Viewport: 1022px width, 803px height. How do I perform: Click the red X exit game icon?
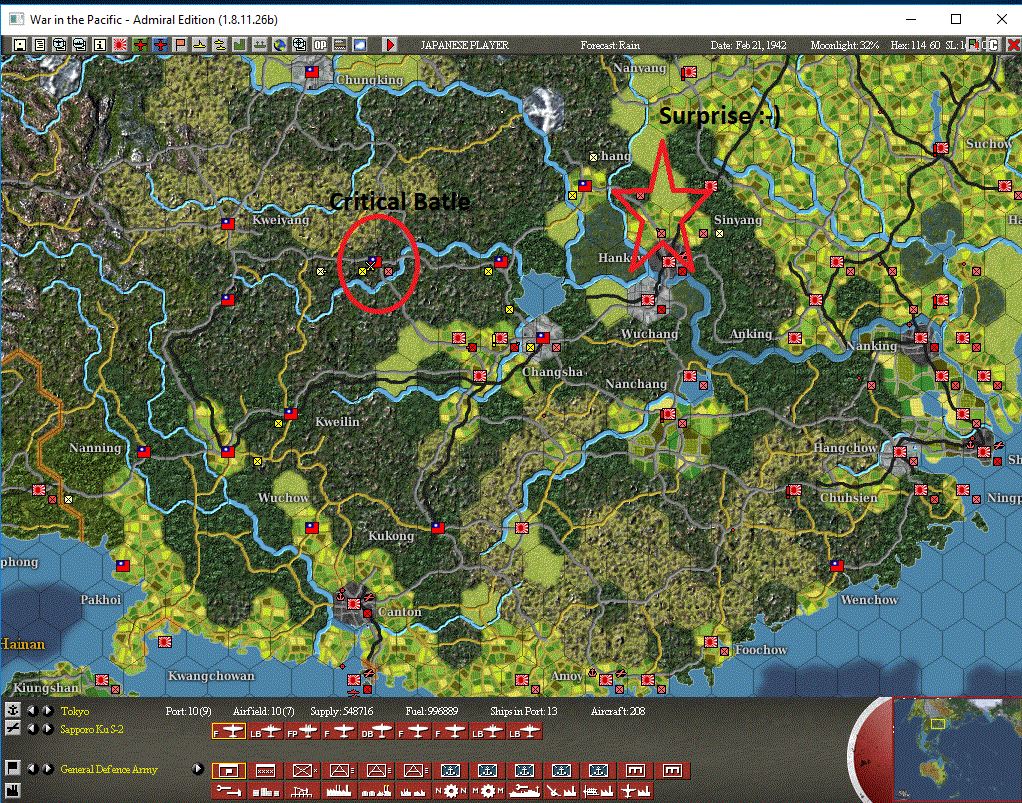pos(1013,45)
